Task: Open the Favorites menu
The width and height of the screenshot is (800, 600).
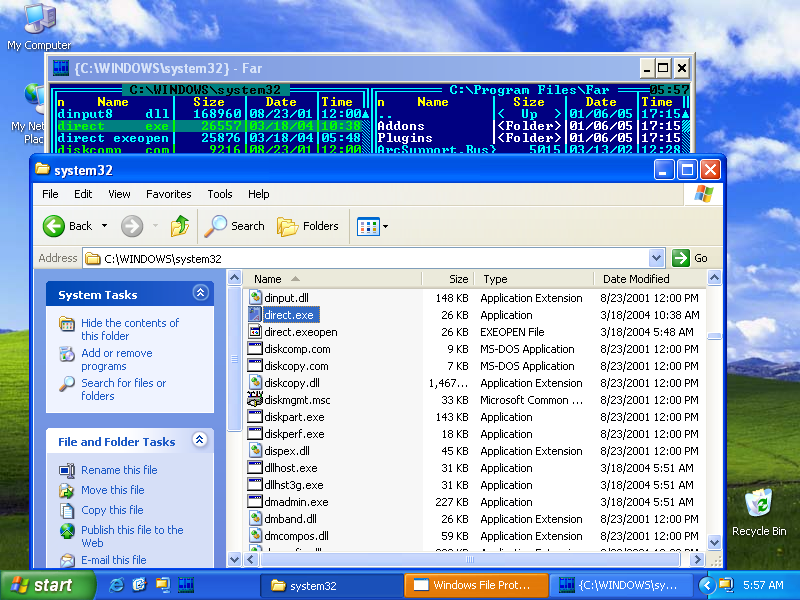Action: pos(168,194)
